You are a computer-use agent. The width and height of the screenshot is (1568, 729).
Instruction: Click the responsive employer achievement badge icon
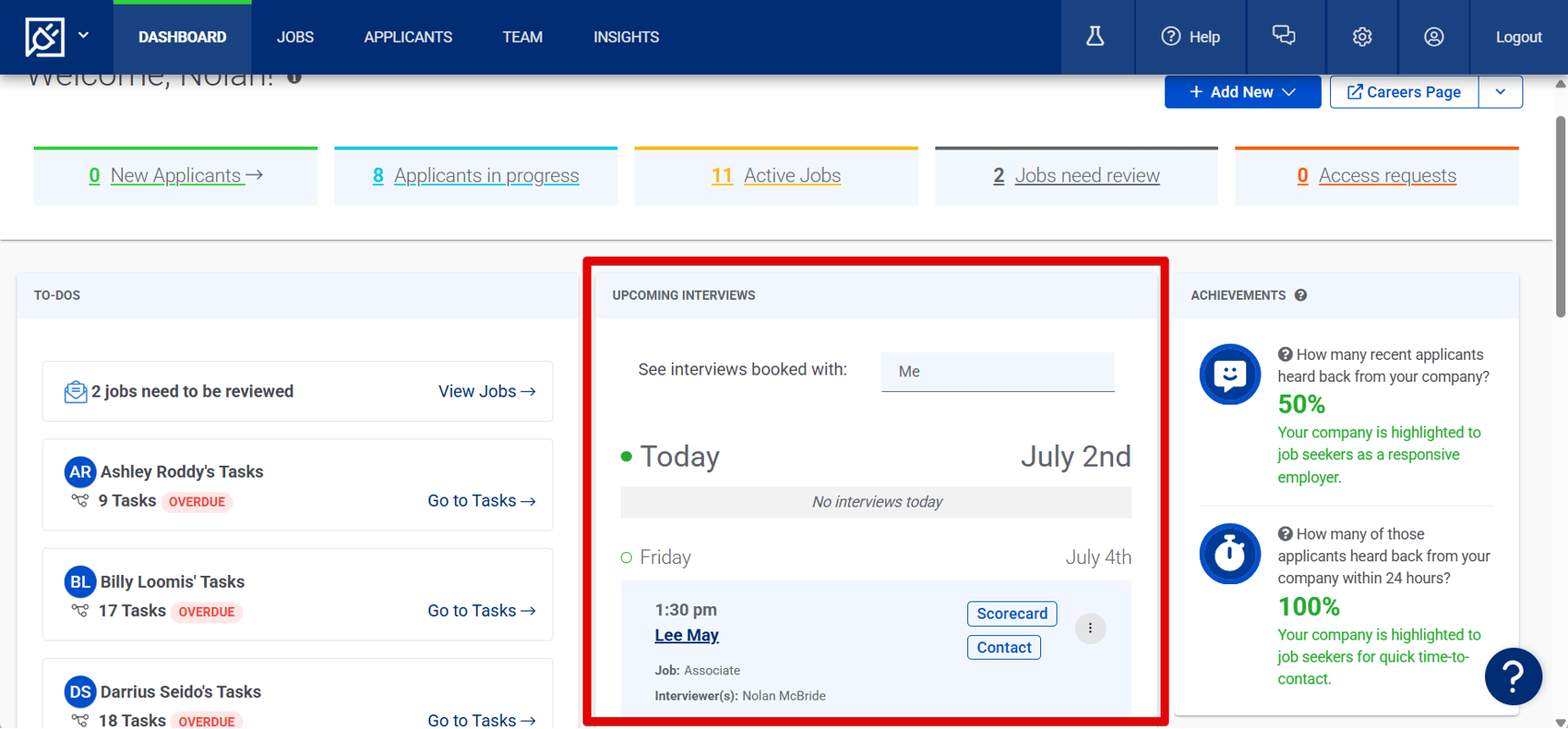1229,375
